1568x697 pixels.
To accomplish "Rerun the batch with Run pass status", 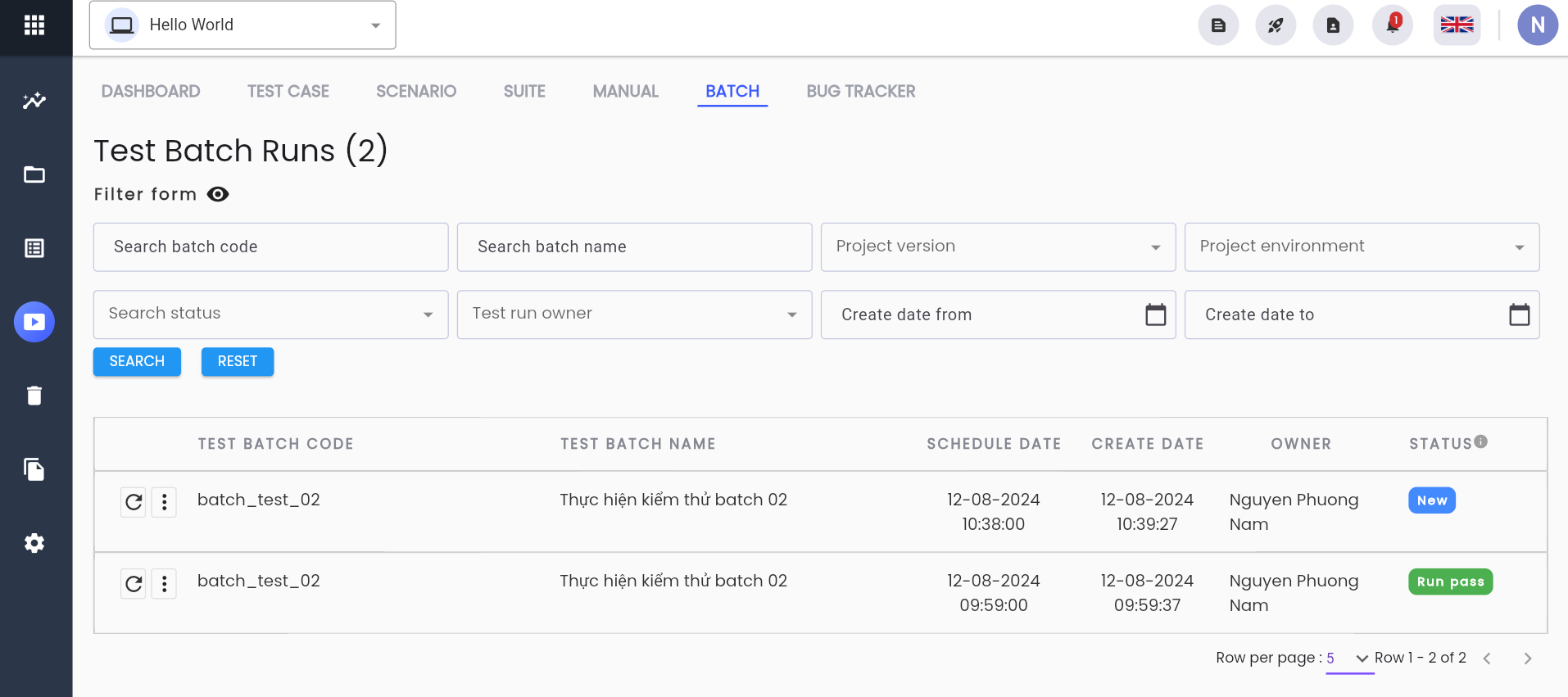I will [134, 583].
